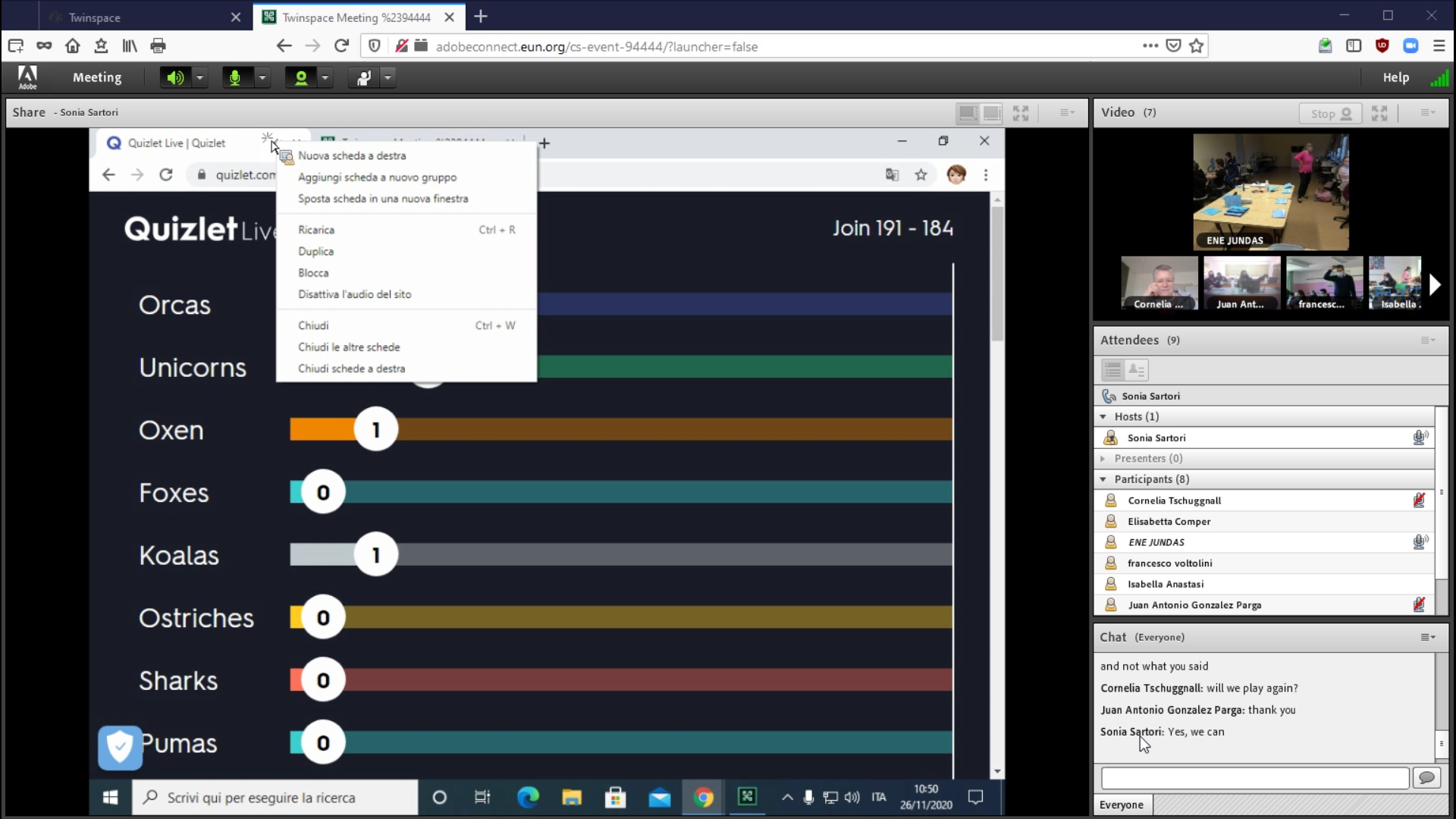This screenshot has height=819, width=1456.
Task: Open the Help menu
Action: [1395, 77]
